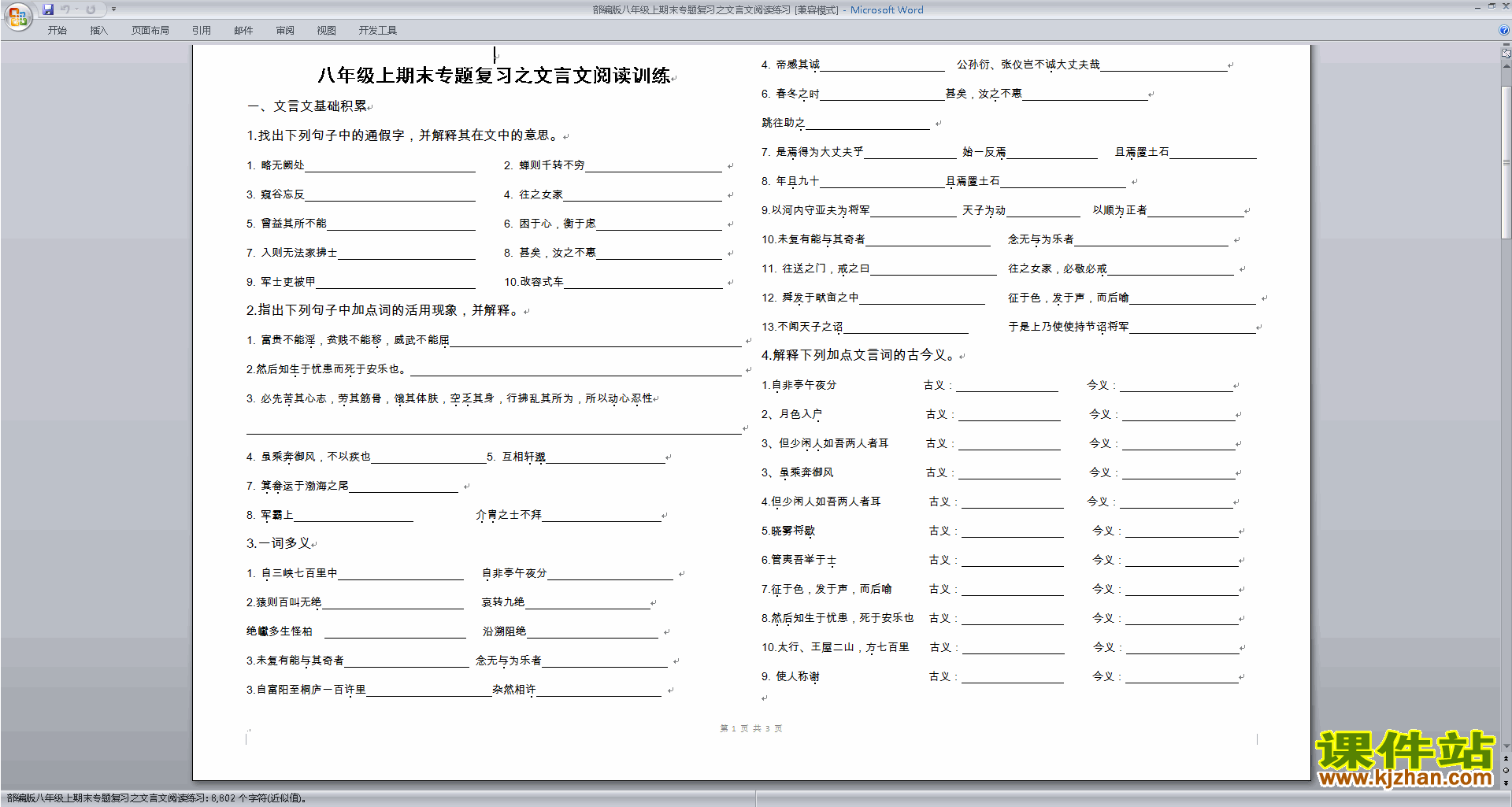1512x807 pixels.
Task: Click the text 入则无法家拂士
Action: coord(298,253)
